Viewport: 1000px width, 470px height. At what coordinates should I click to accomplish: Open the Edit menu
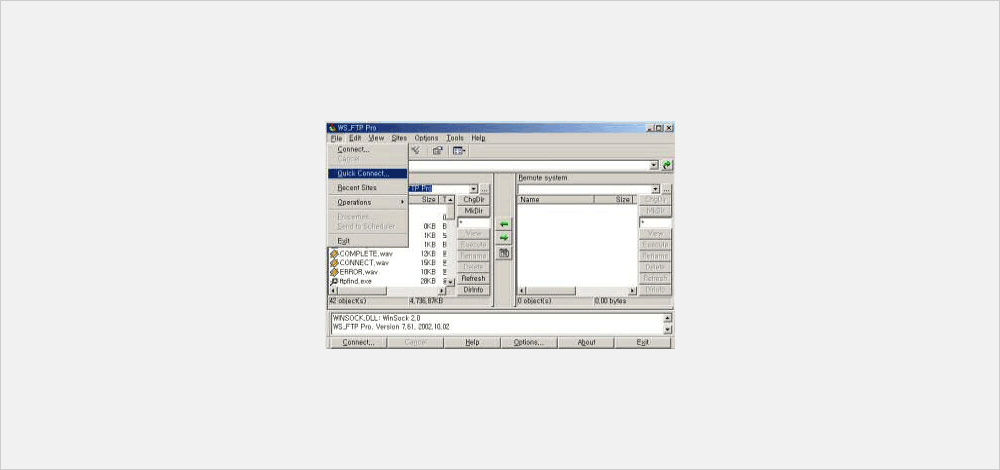point(355,138)
